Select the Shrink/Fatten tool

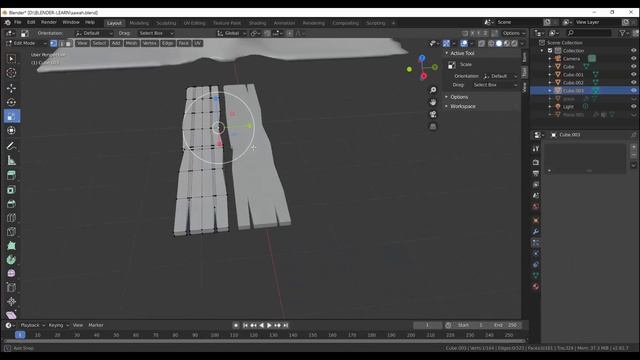pyautogui.click(x=11, y=301)
